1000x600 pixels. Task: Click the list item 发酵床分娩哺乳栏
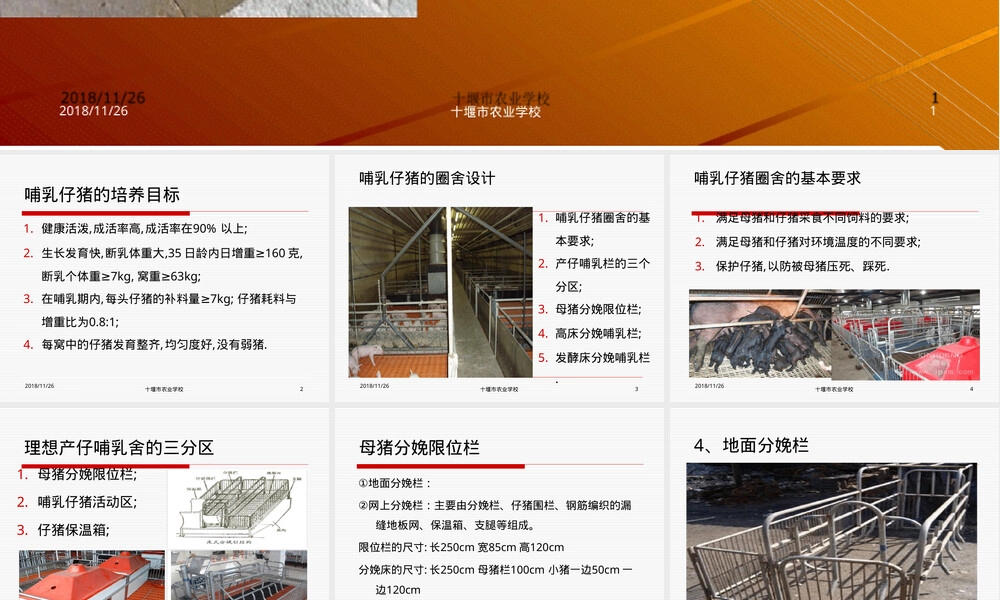point(603,358)
